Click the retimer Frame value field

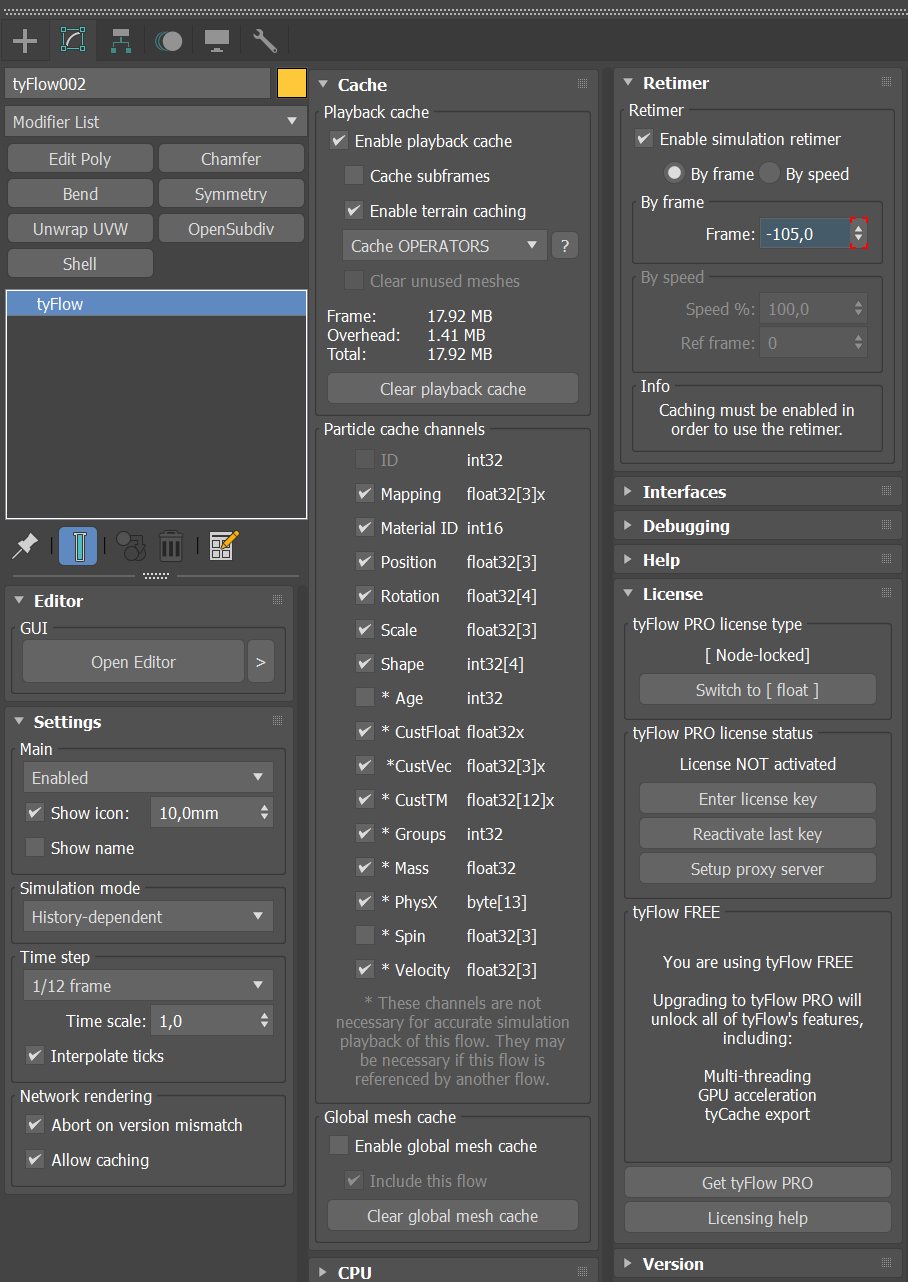tap(805, 234)
